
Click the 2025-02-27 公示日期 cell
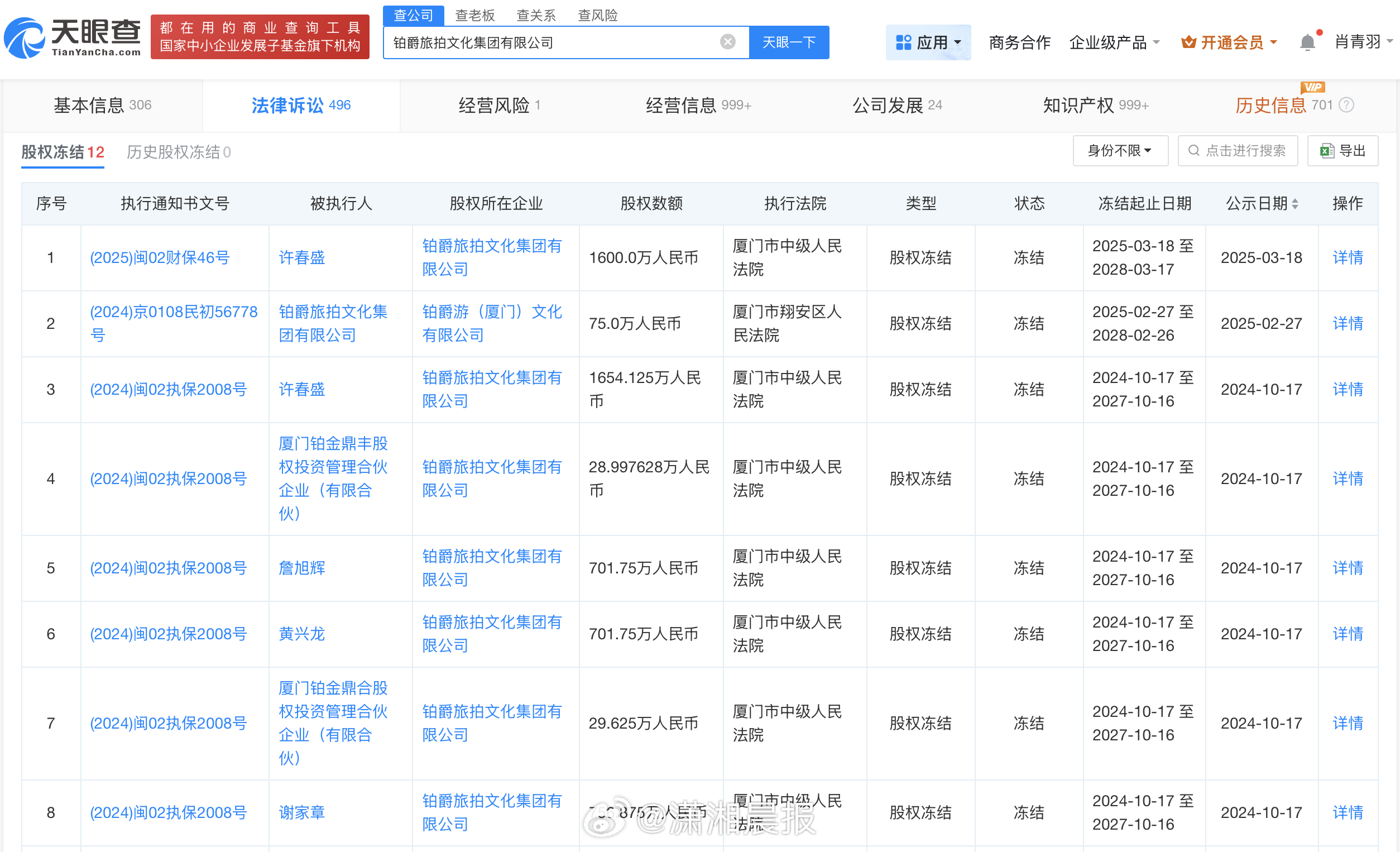click(x=1262, y=323)
